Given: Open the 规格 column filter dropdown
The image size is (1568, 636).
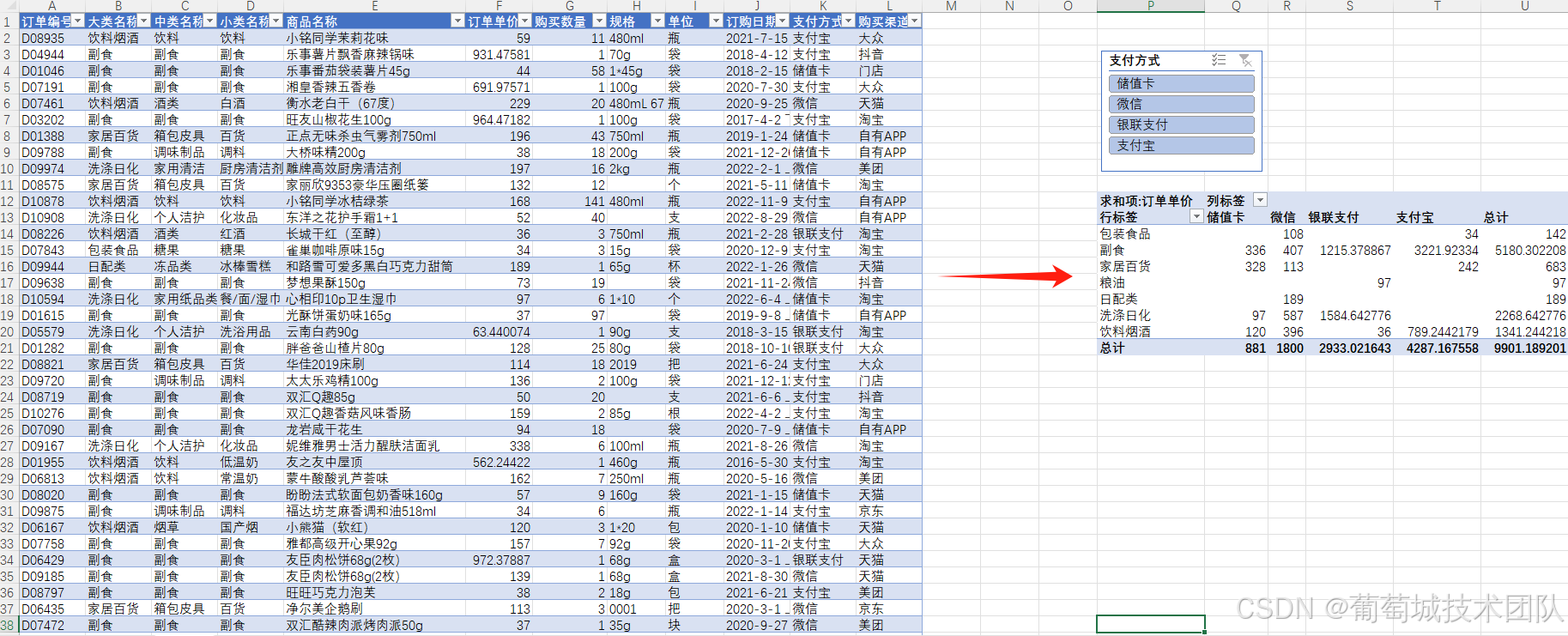Looking at the screenshot, I should click(657, 21).
